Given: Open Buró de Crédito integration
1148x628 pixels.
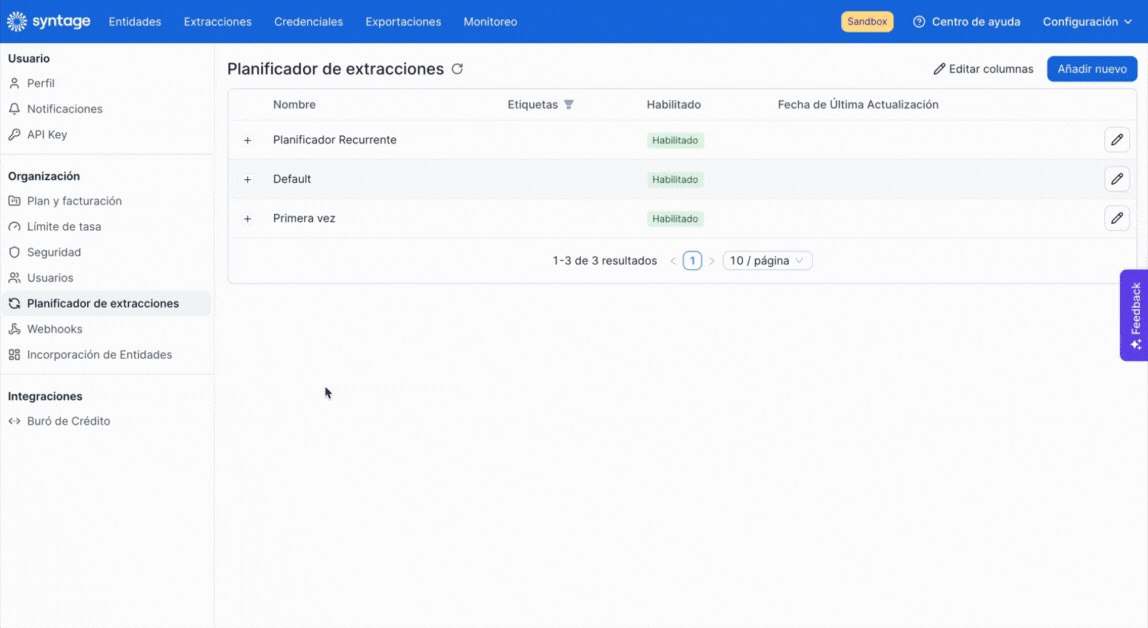Looking at the screenshot, I should point(68,422).
